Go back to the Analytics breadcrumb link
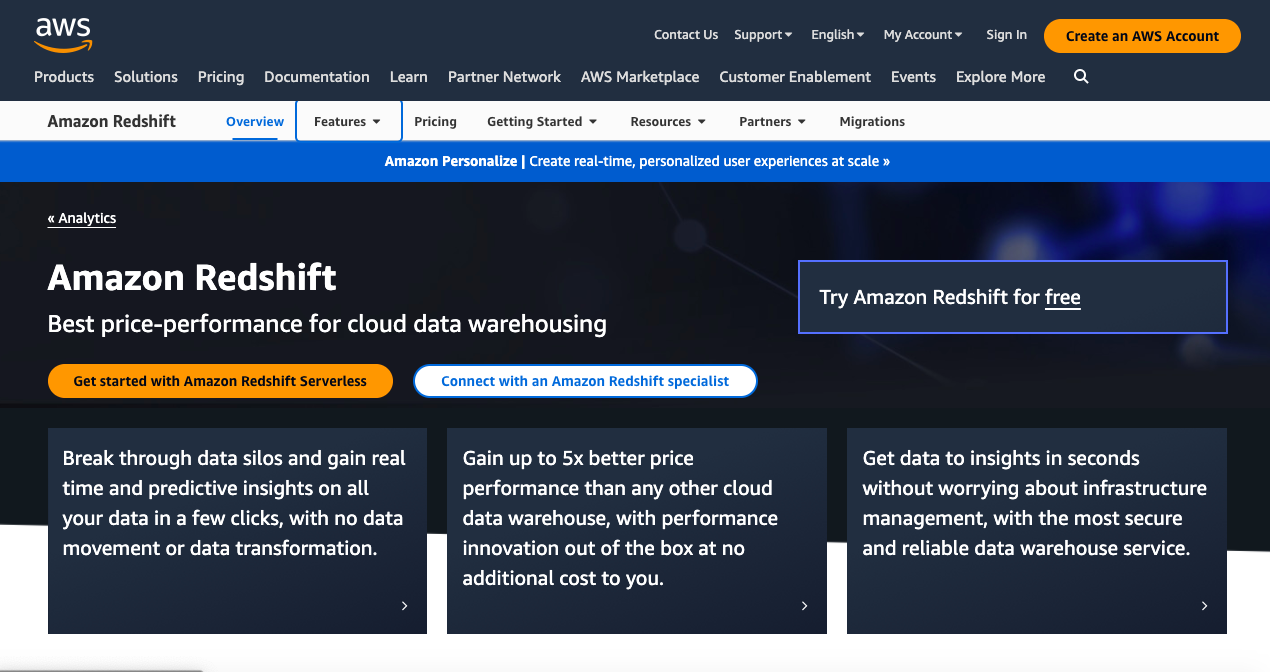Viewport: 1270px width, 672px height. point(82,218)
